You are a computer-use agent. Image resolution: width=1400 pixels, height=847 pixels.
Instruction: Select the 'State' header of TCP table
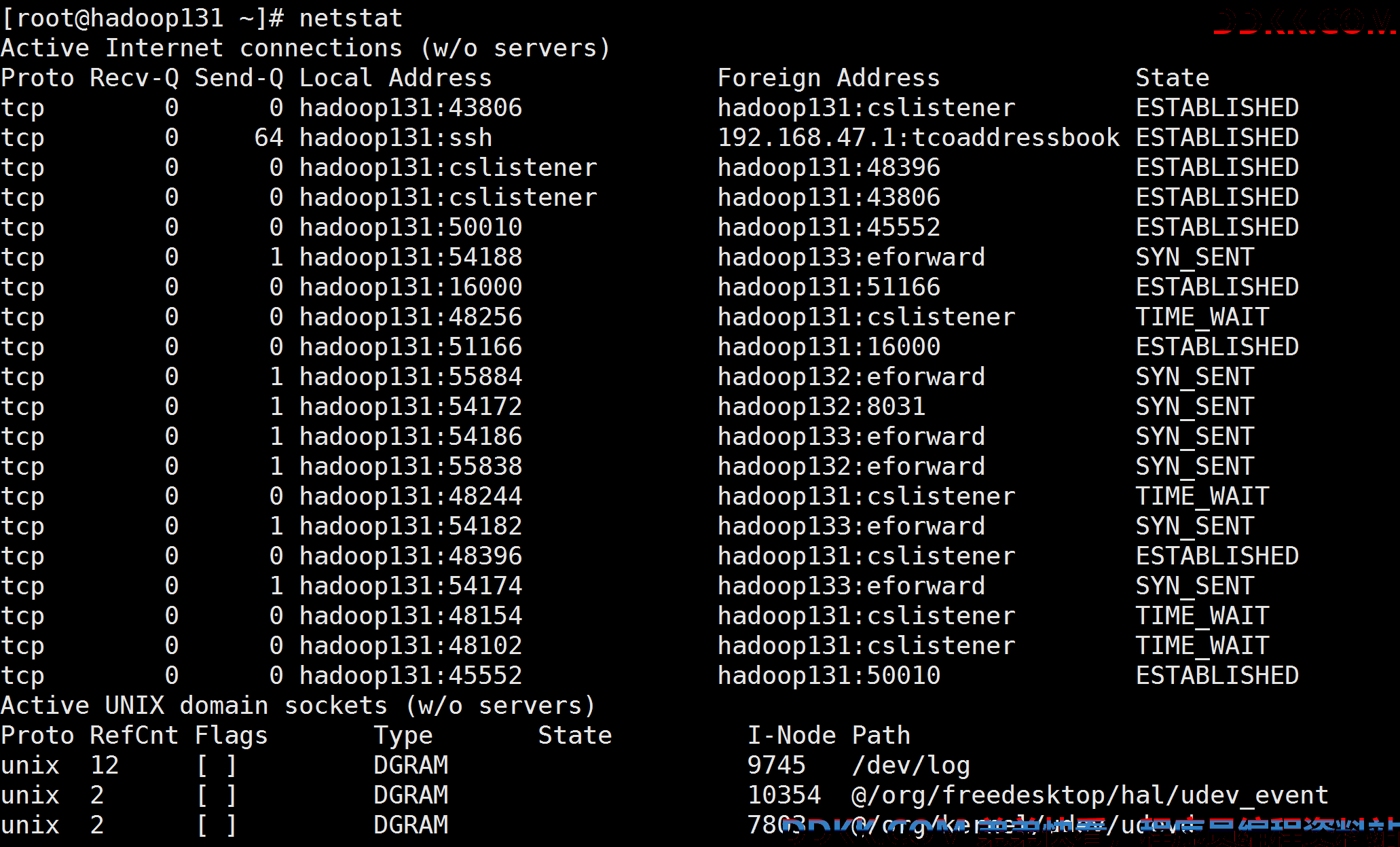click(1173, 78)
